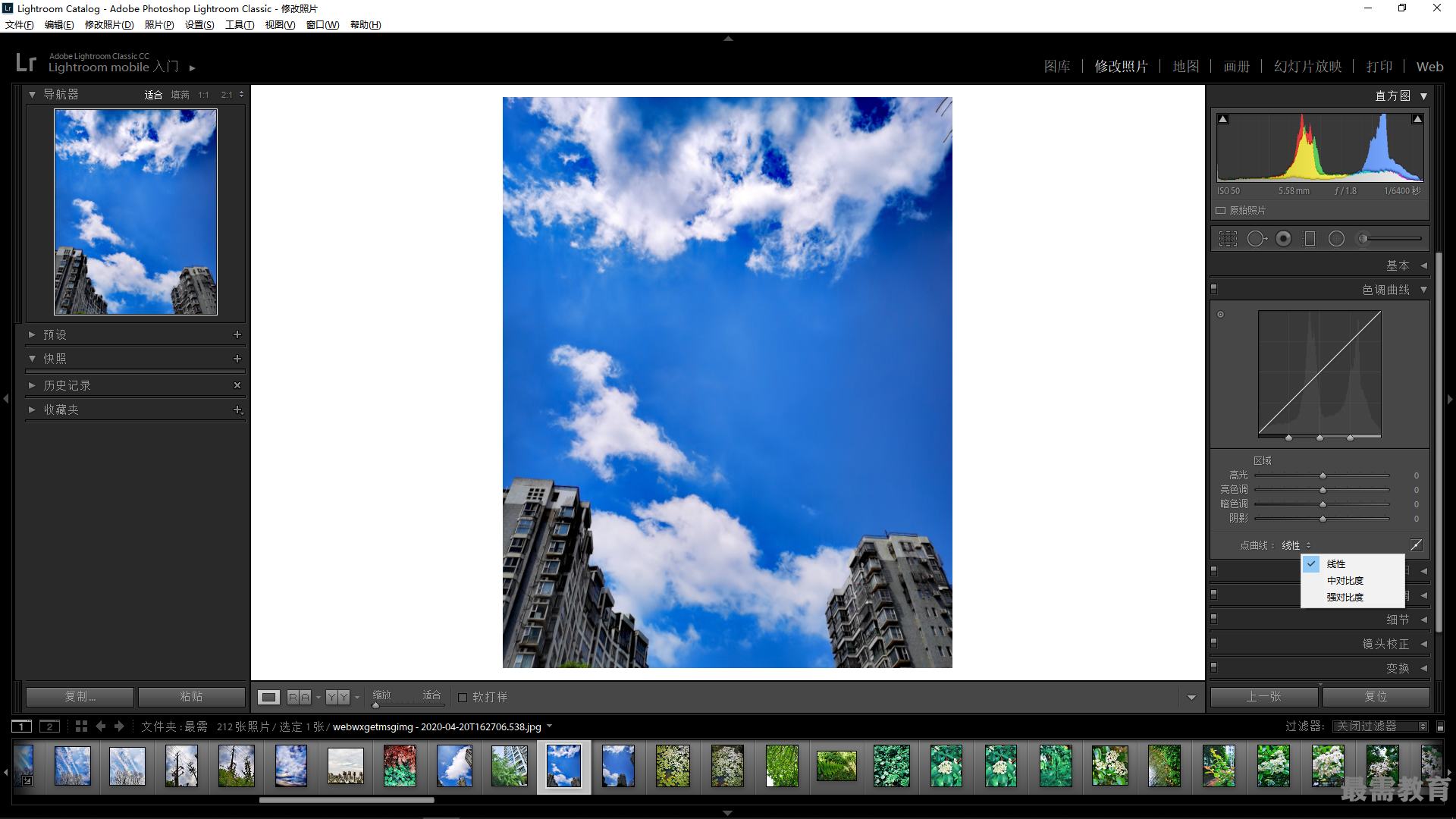Clear history with the X icon
Viewport: 1456px width, 819px height.
click(237, 385)
